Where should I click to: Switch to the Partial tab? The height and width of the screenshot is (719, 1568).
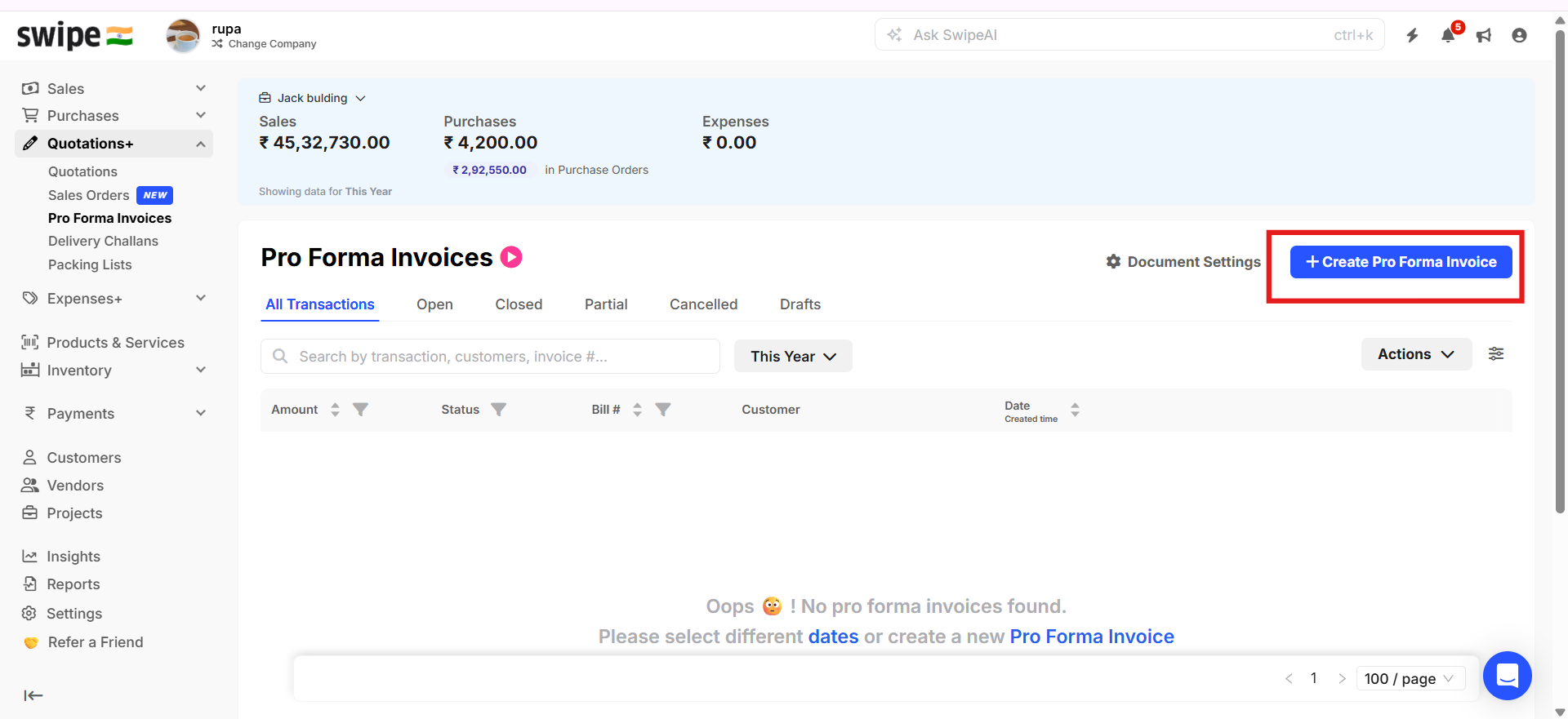point(606,304)
